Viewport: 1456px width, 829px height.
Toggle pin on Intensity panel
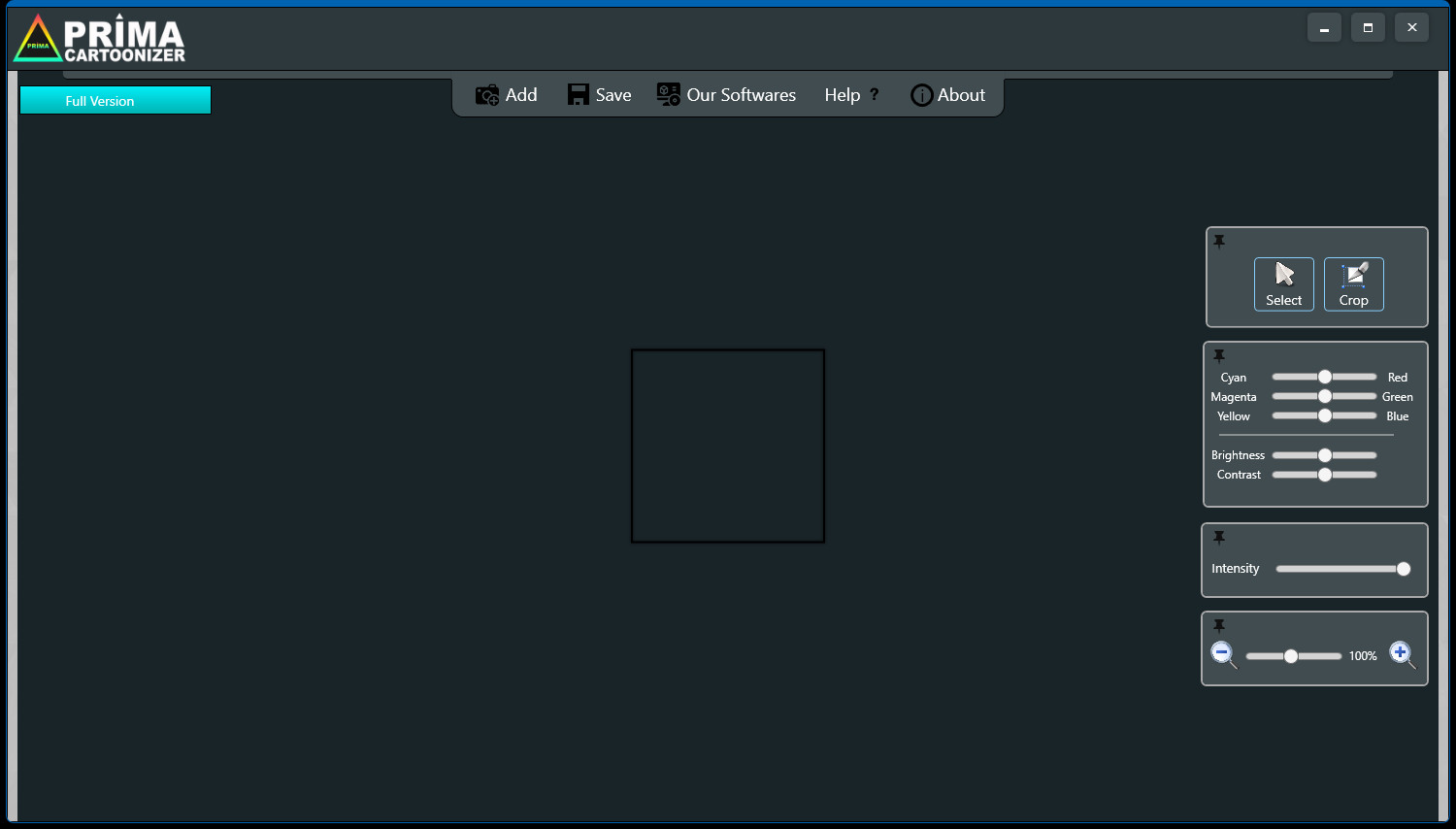(x=1219, y=538)
